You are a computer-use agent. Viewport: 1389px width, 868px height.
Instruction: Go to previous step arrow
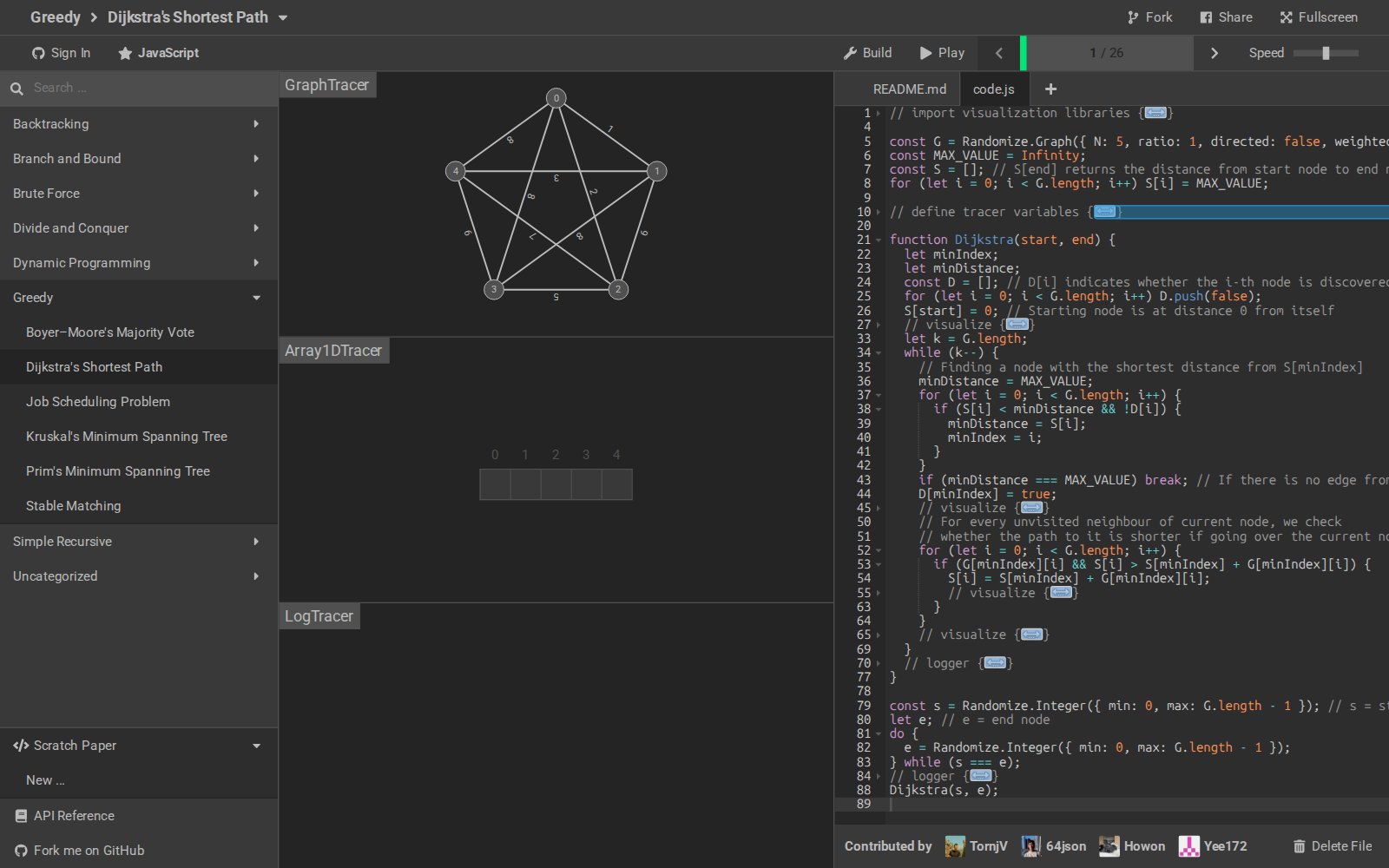(999, 53)
